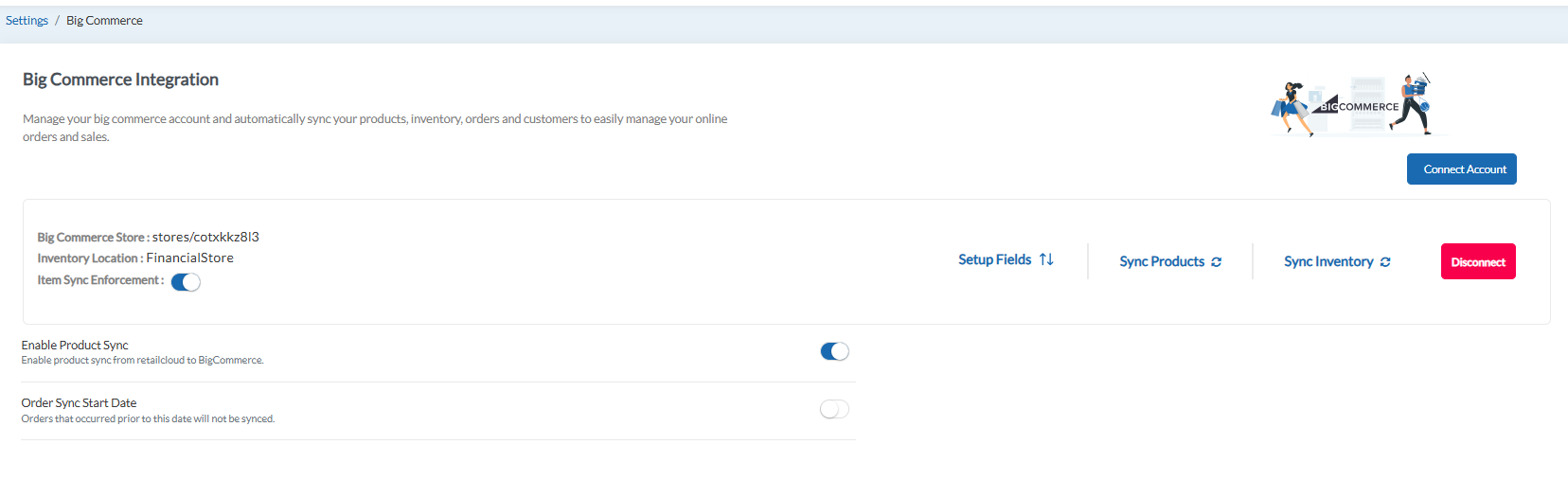Click the "Orders that occurred prior" description
Screen dimensions: 1568x480
[148, 418]
